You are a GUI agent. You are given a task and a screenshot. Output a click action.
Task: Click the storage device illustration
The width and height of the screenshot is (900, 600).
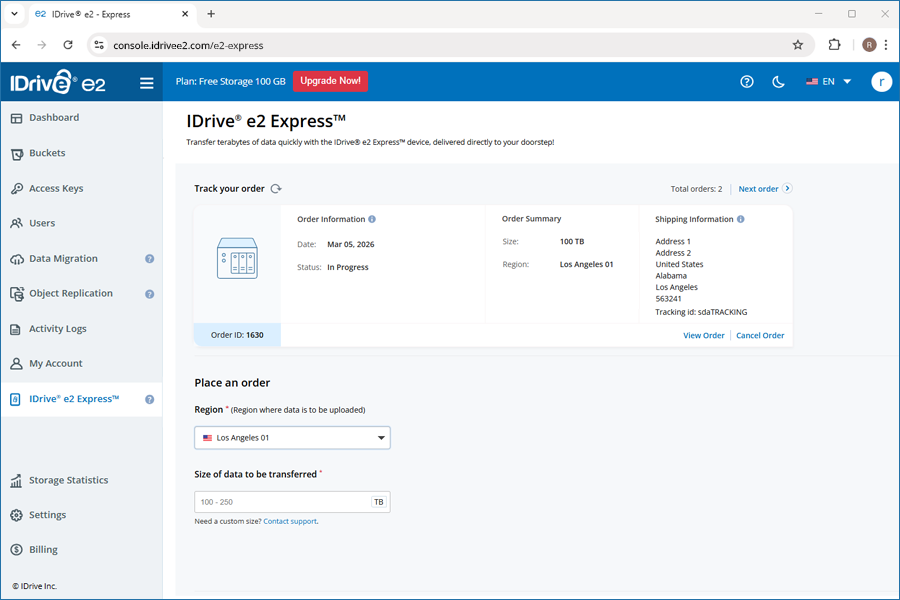pyautogui.click(x=237, y=258)
